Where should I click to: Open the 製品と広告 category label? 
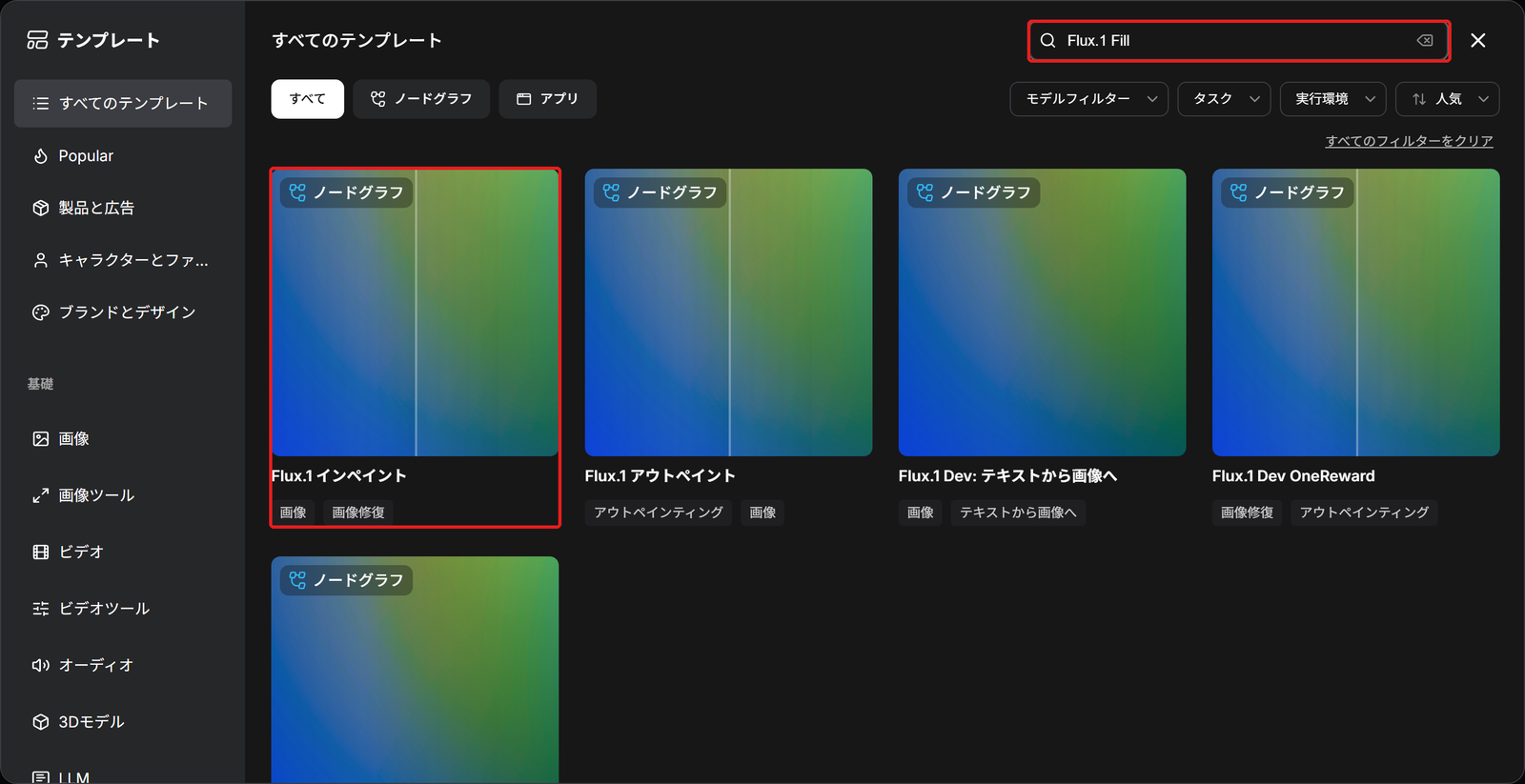click(x=96, y=208)
